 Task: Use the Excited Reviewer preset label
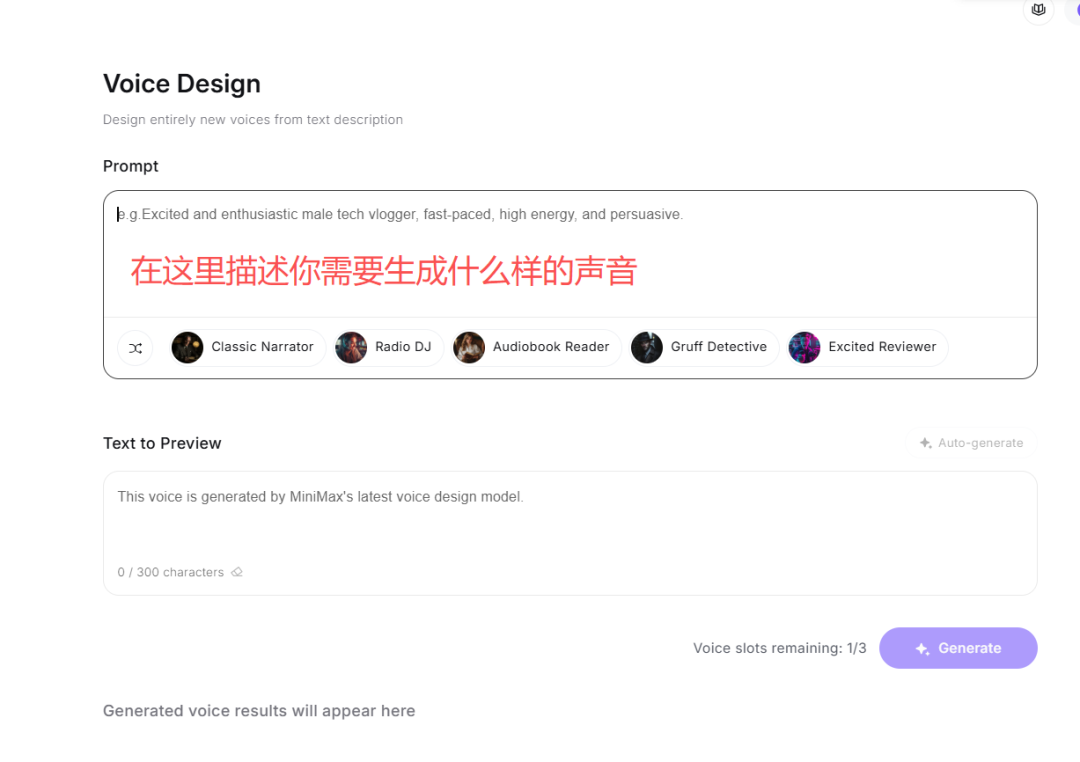[882, 347]
